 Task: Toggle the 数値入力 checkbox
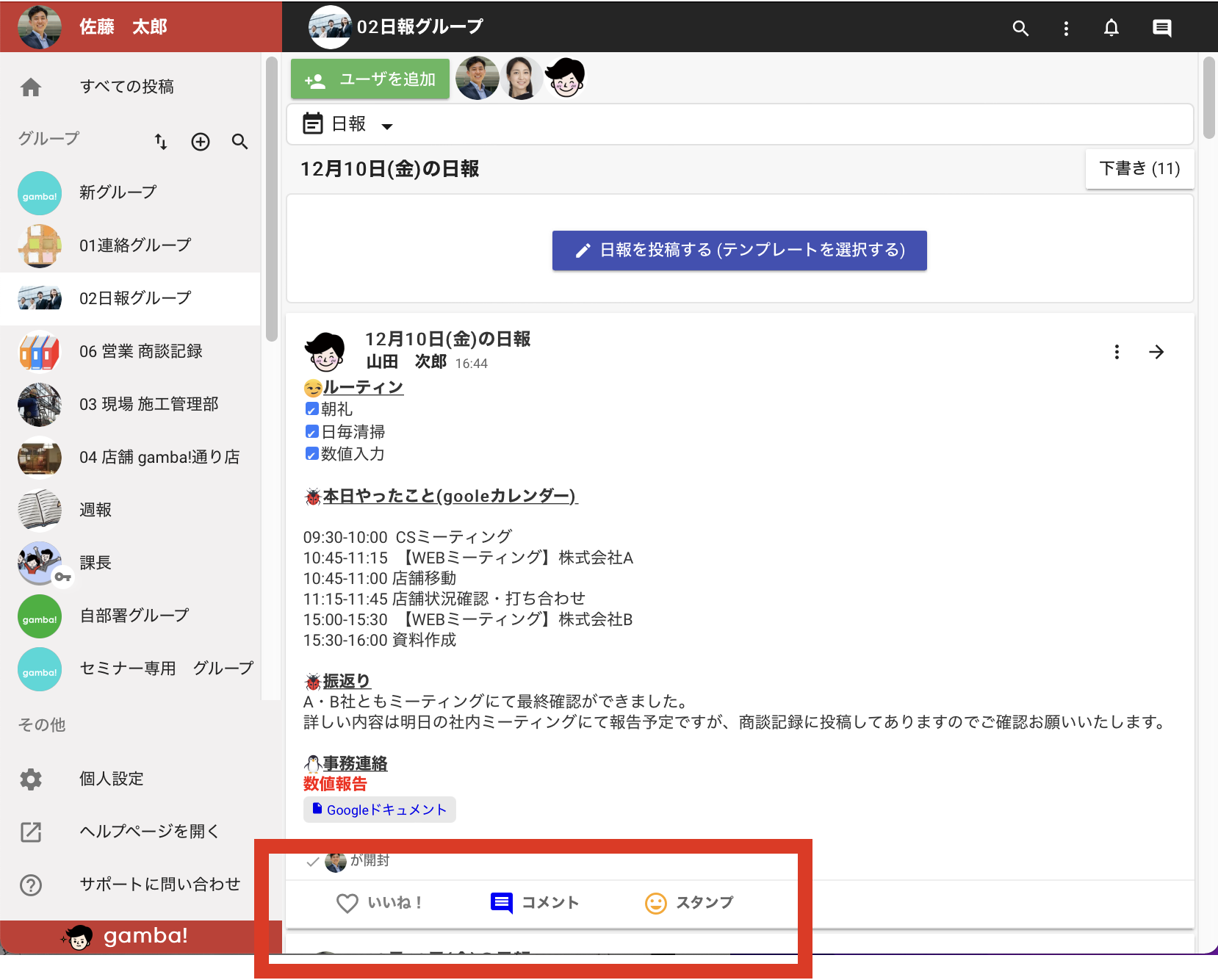[x=311, y=454]
